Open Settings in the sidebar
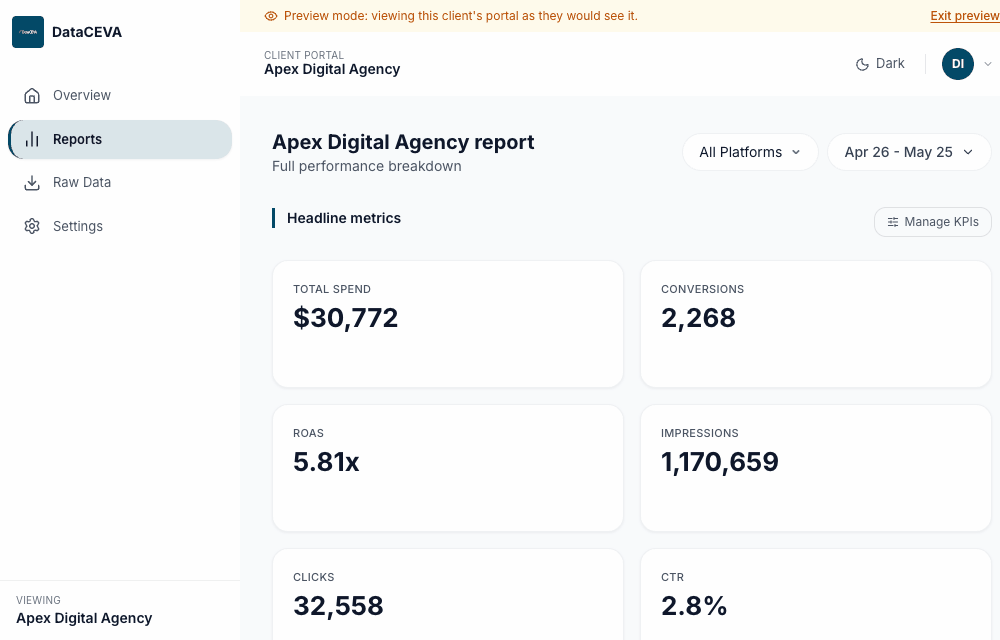 click(x=120, y=226)
